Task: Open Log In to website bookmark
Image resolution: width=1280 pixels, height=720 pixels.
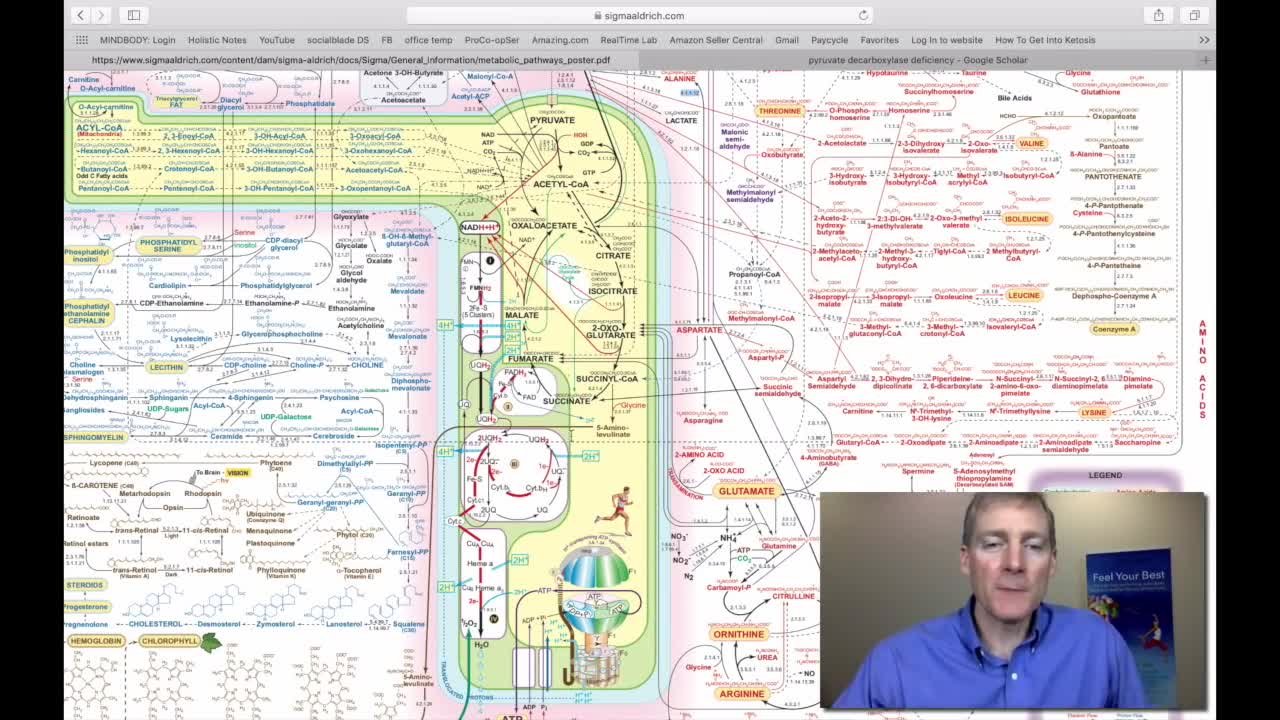Action: click(947, 40)
